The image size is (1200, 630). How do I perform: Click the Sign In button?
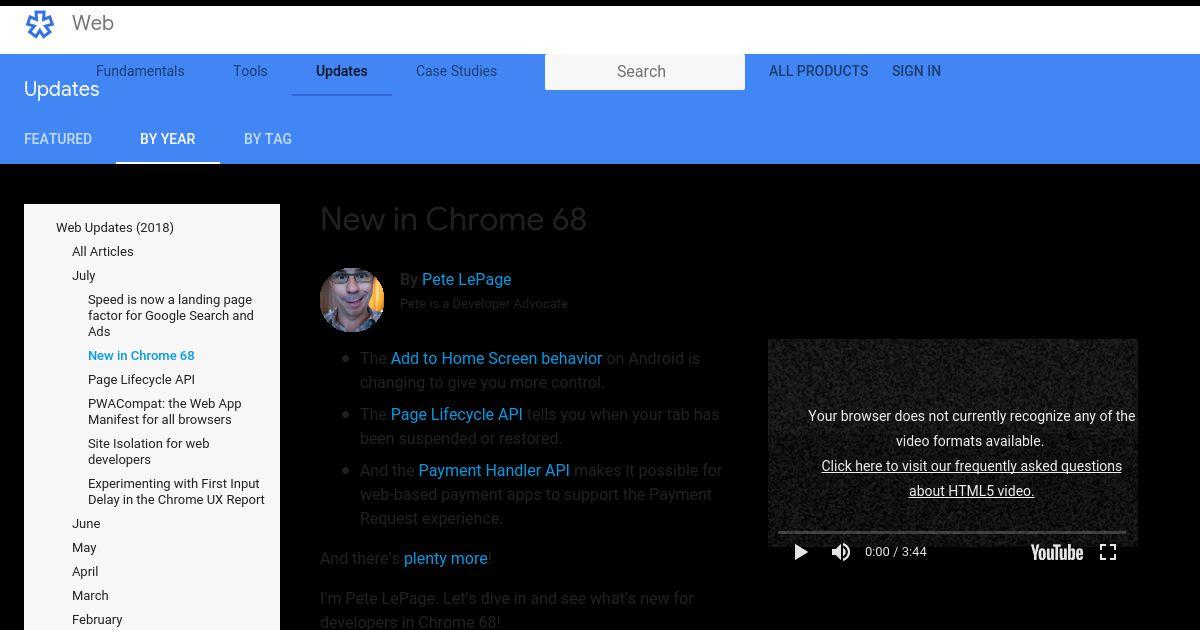click(x=916, y=71)
